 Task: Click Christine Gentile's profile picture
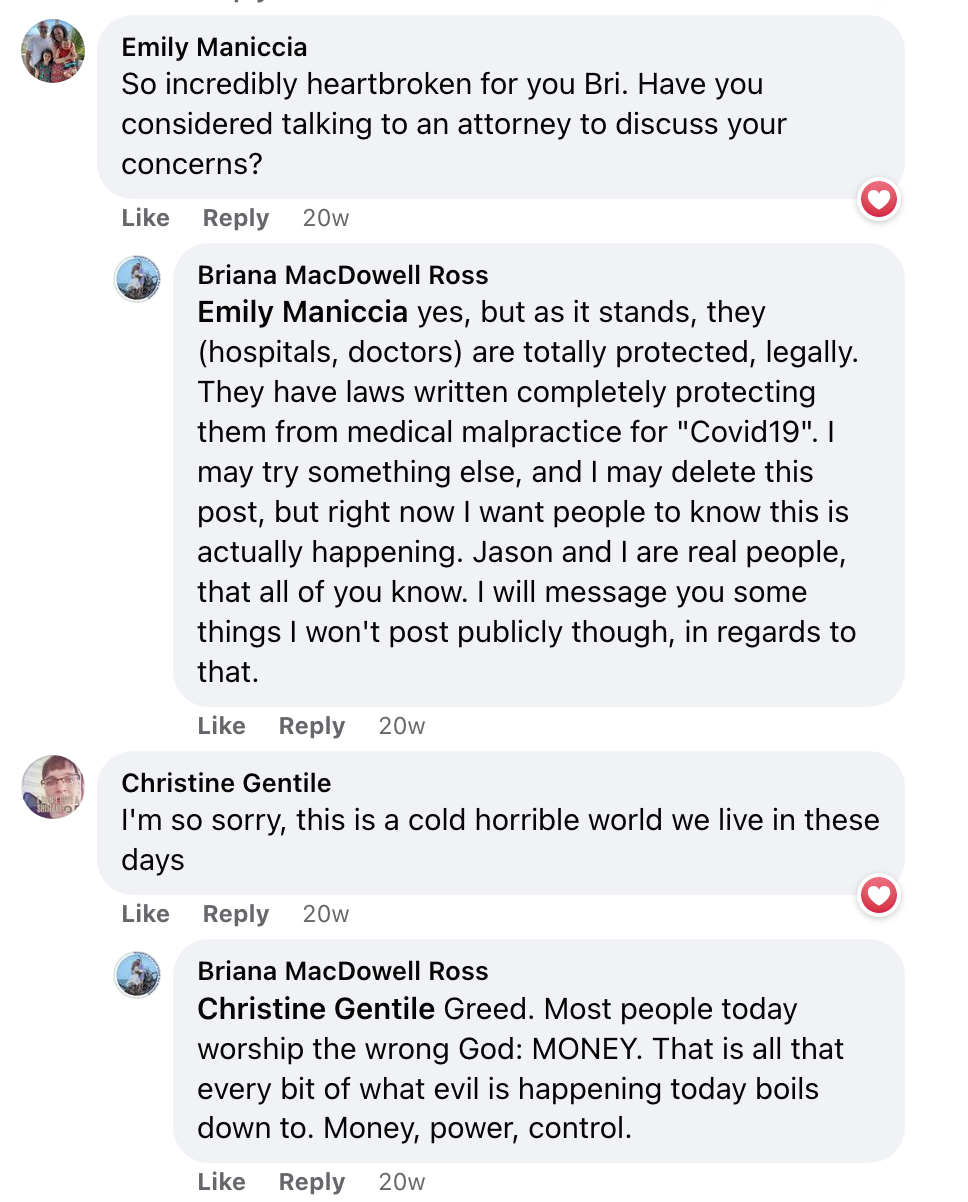(x=53, y=787)
